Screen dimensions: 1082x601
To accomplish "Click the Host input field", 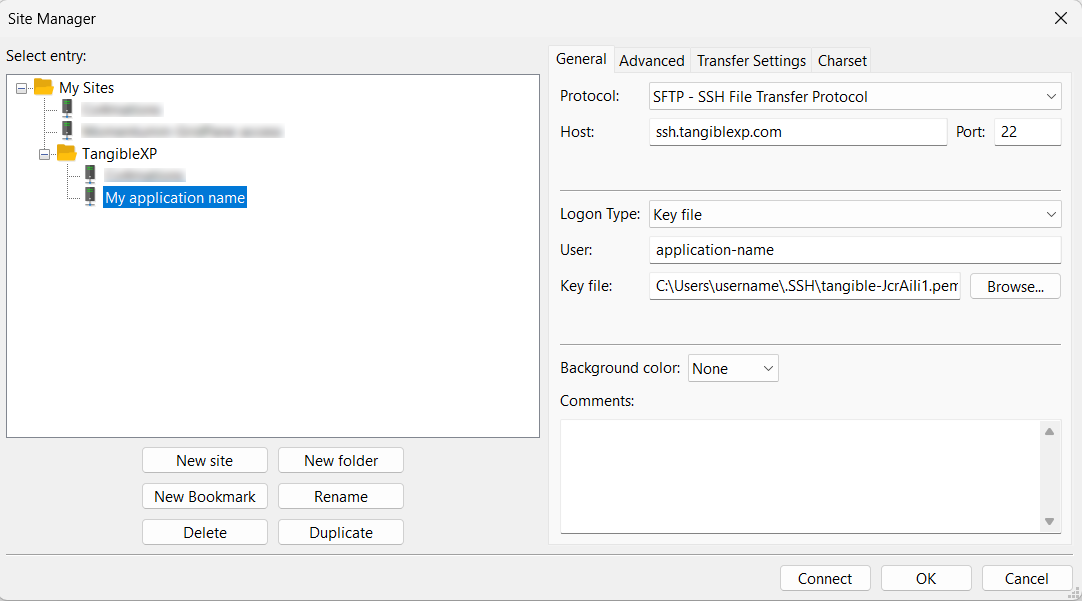I will 797,132.
